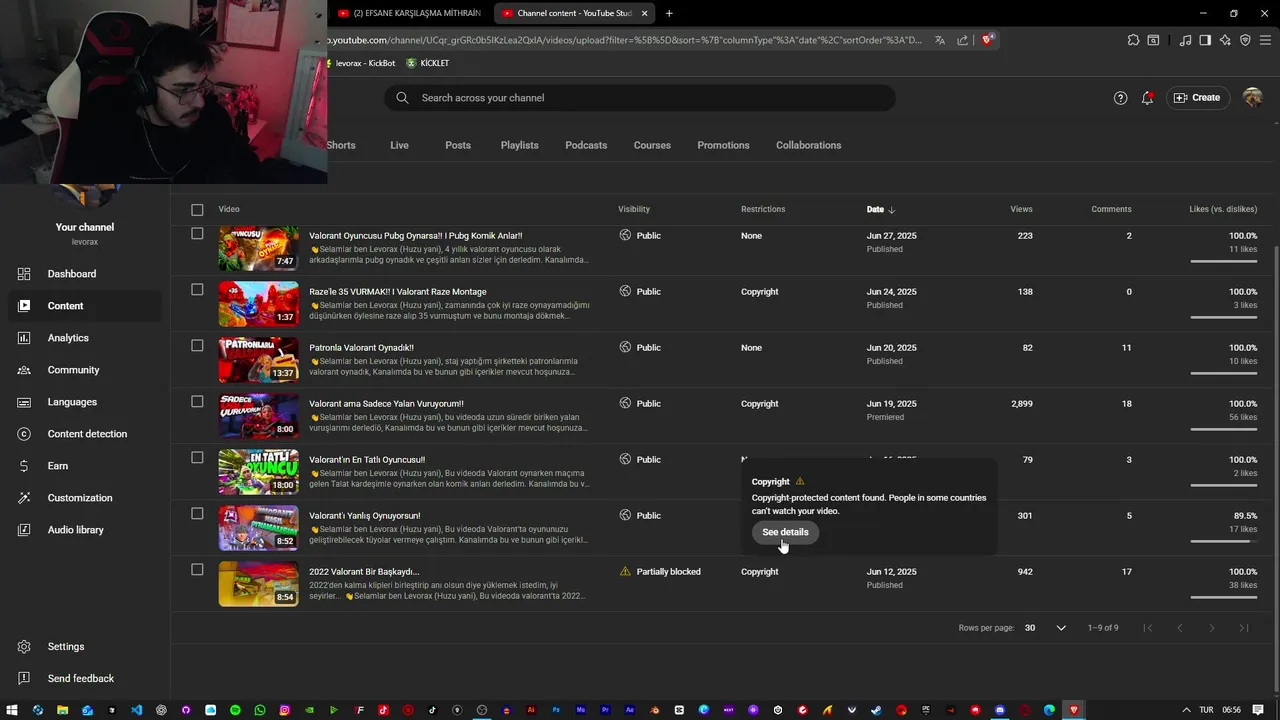Open a new browser tab with plus

(x=669, y=13)
